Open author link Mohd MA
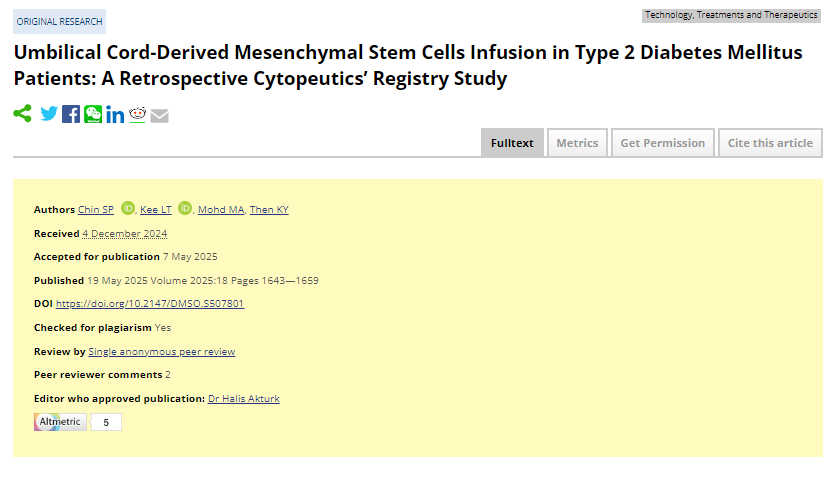 [x=221, y=210]
